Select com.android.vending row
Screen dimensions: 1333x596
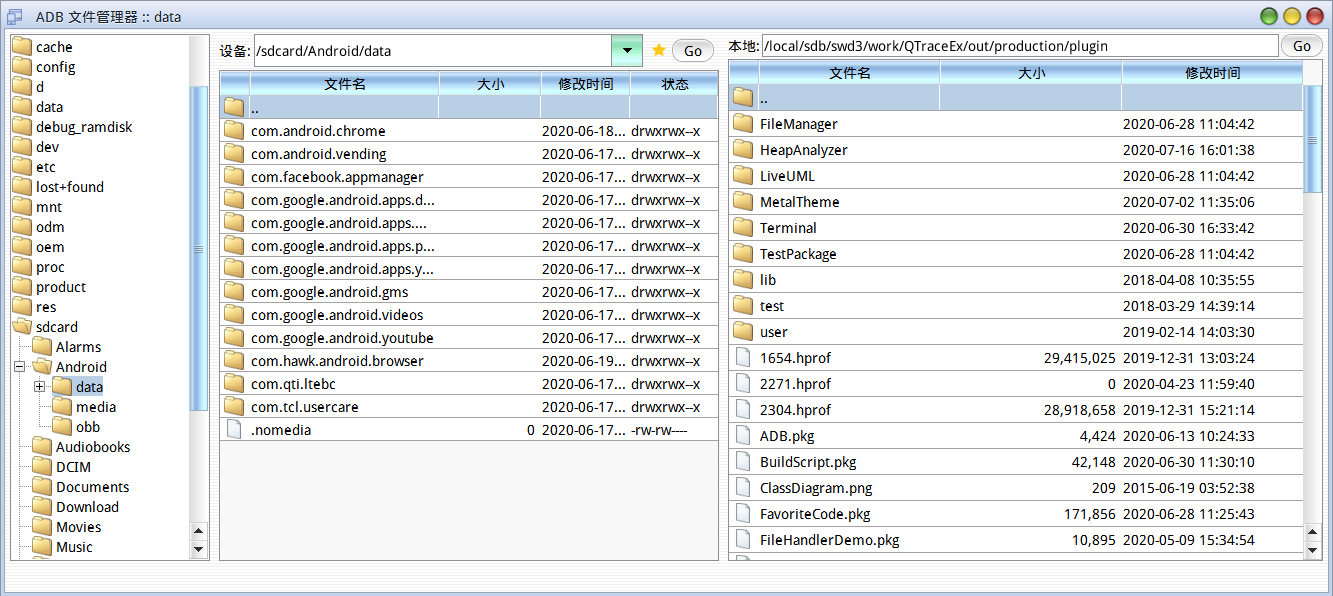click(469, 154)
